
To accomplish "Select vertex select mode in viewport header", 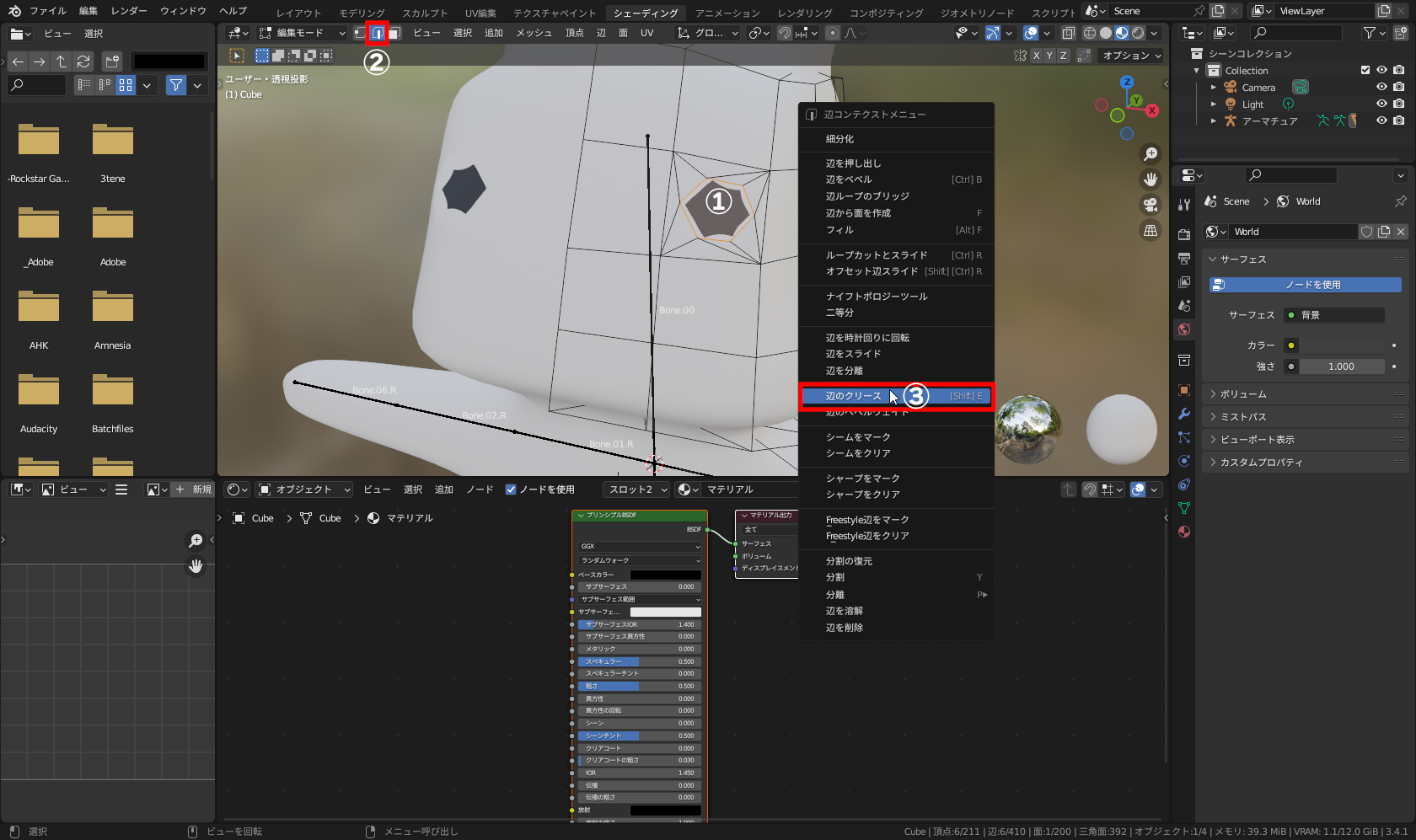I will (x=360, y=33).
